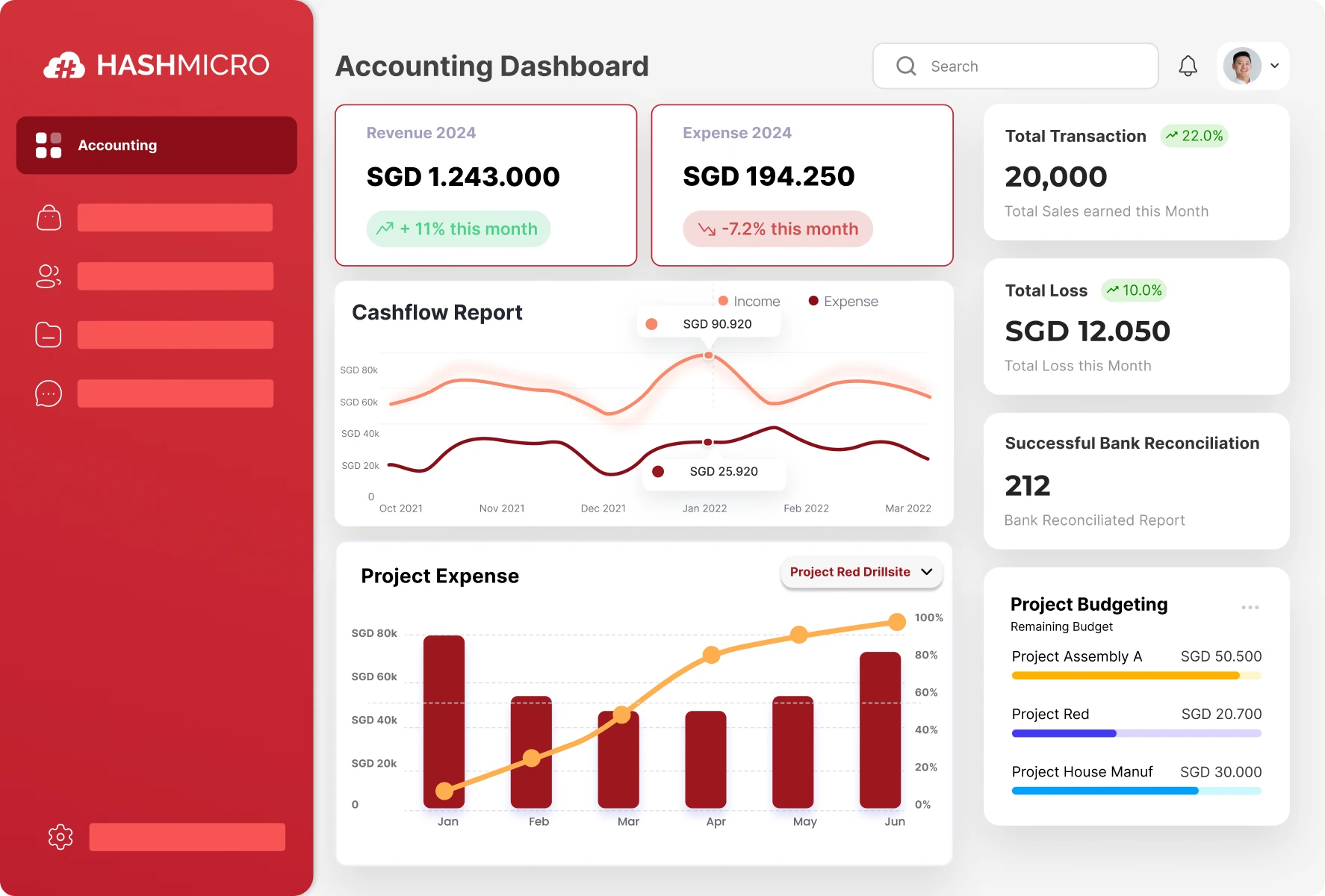Open Project Budgeting three-dot options
This screenshot has height=896, width=1325.
pos(1250,607)
